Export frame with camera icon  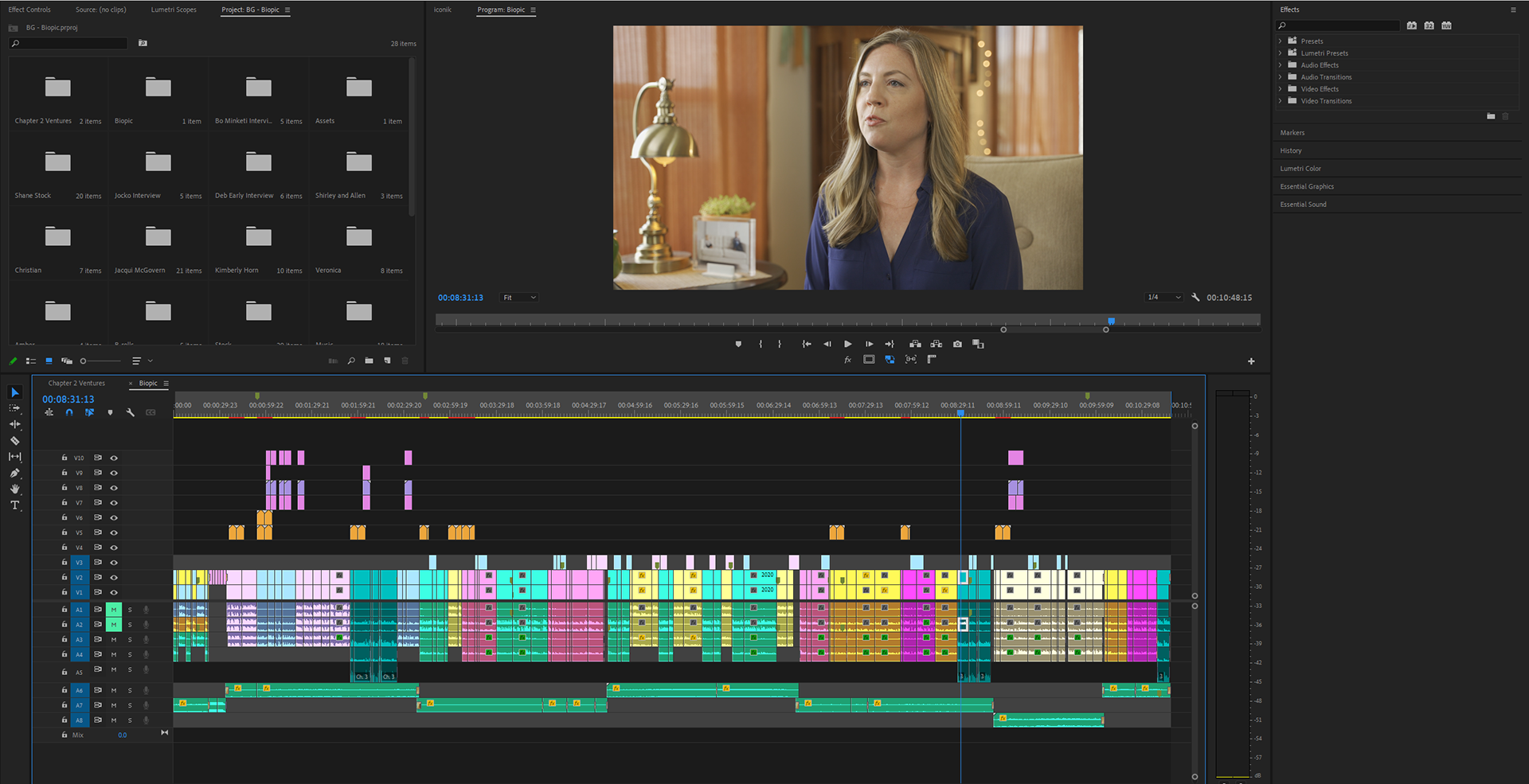[957, 344]
